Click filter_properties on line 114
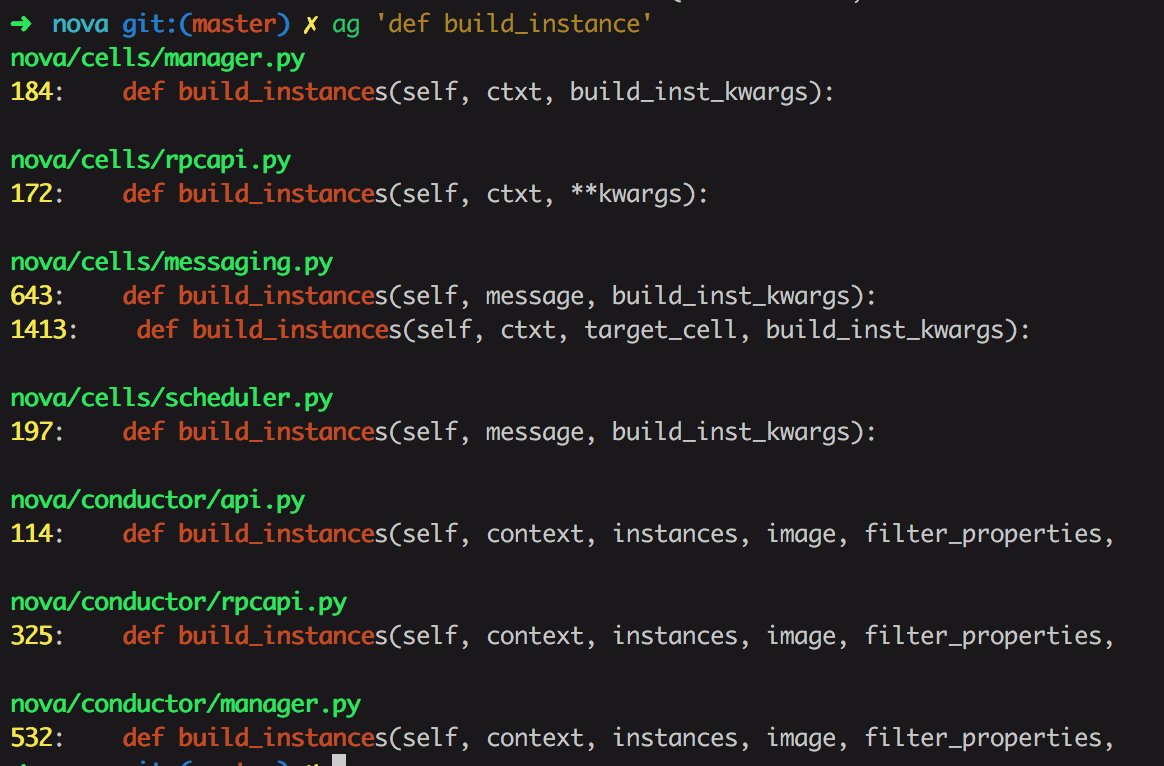This screenshot has width=1164, height=766. pos(984,534)
